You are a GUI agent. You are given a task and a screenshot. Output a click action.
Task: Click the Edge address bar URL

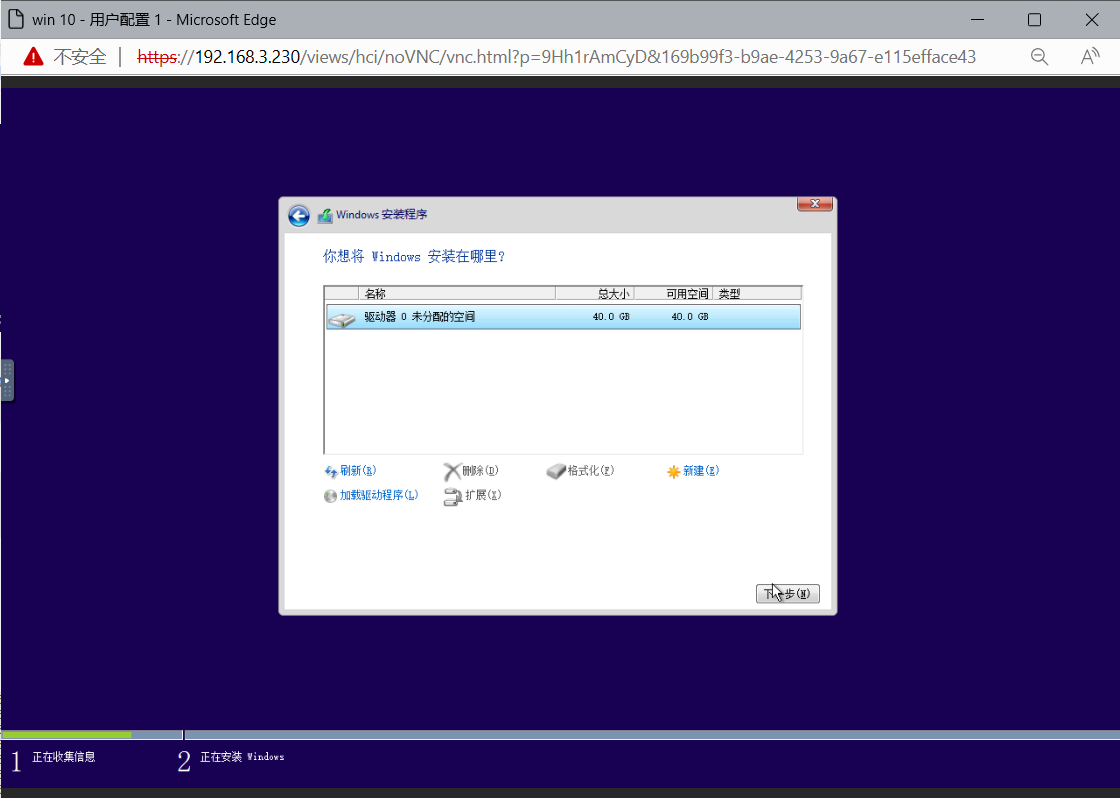point(556,56)
